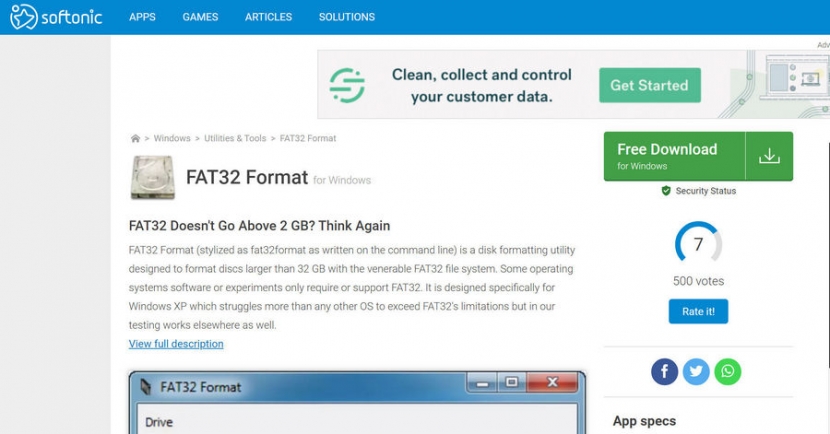Click the Security Status shield icon
The height and width of the screenshot is (434, 830).
(666, 191)
